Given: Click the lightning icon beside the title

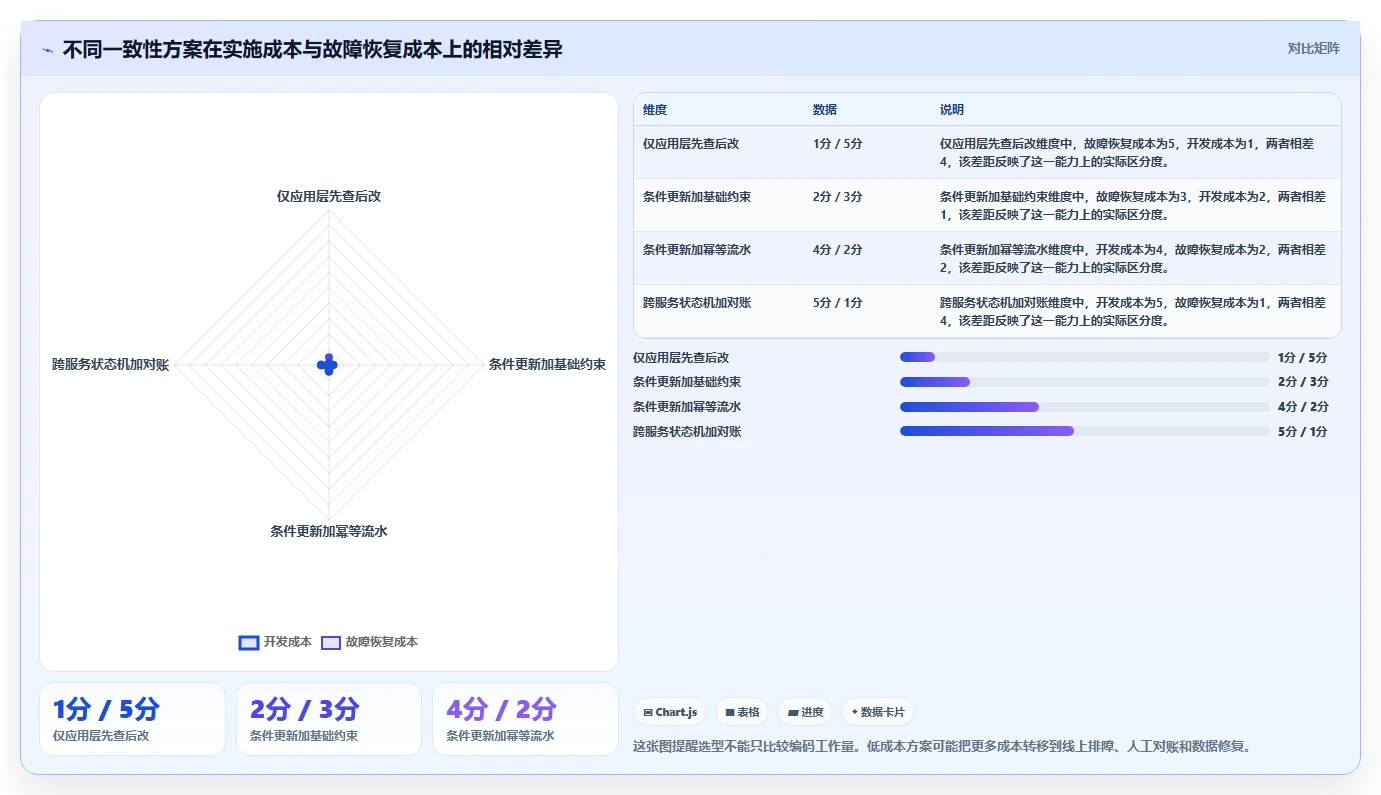Looking at the screenshot, I should (47, 49).
